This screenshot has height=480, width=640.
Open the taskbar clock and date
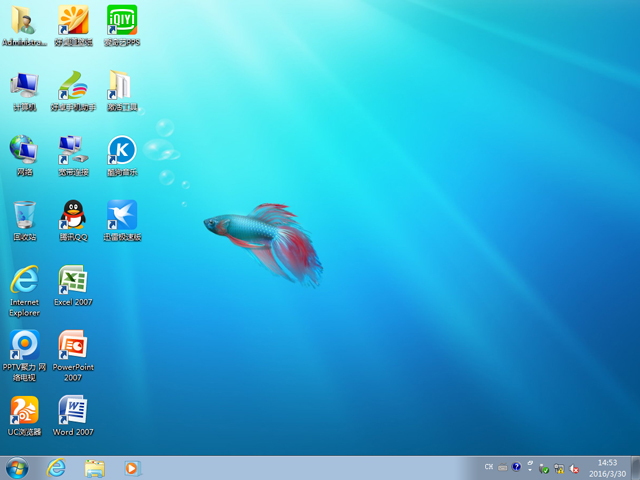607,468
